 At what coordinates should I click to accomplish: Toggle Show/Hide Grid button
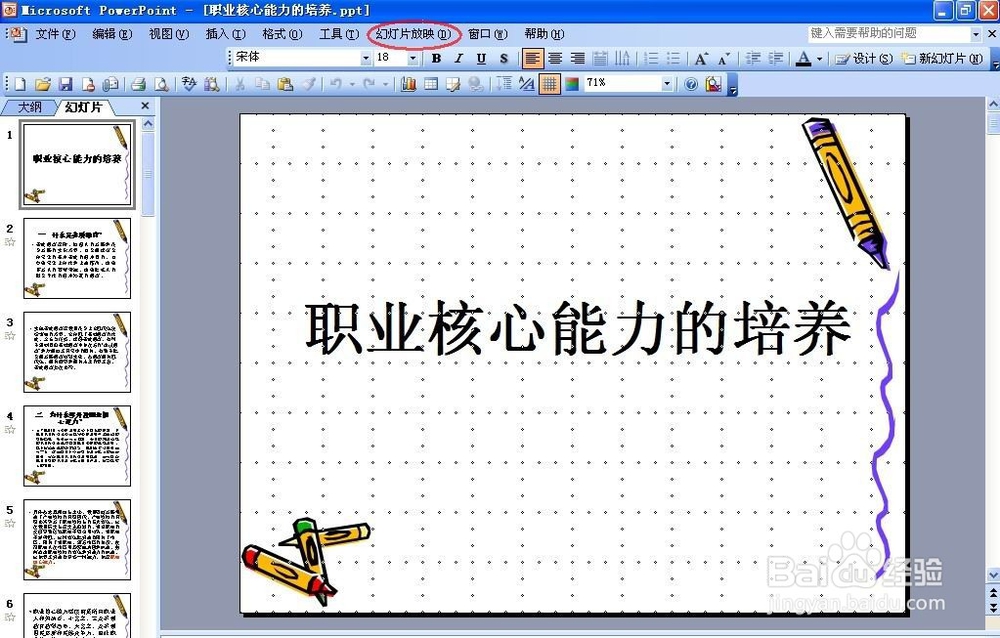[549, 84]
